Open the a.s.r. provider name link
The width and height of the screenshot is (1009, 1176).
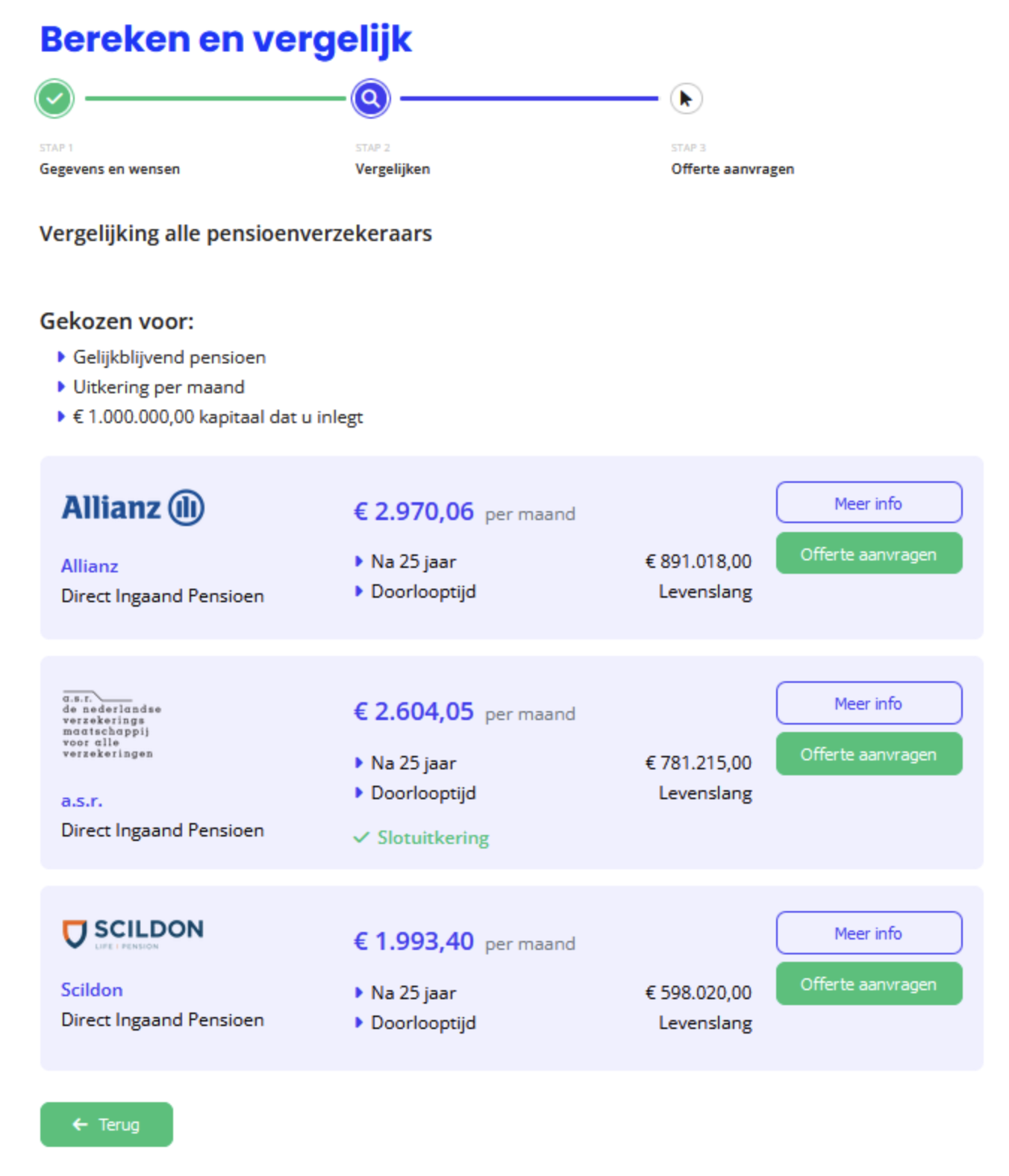[x=81, y=801]
